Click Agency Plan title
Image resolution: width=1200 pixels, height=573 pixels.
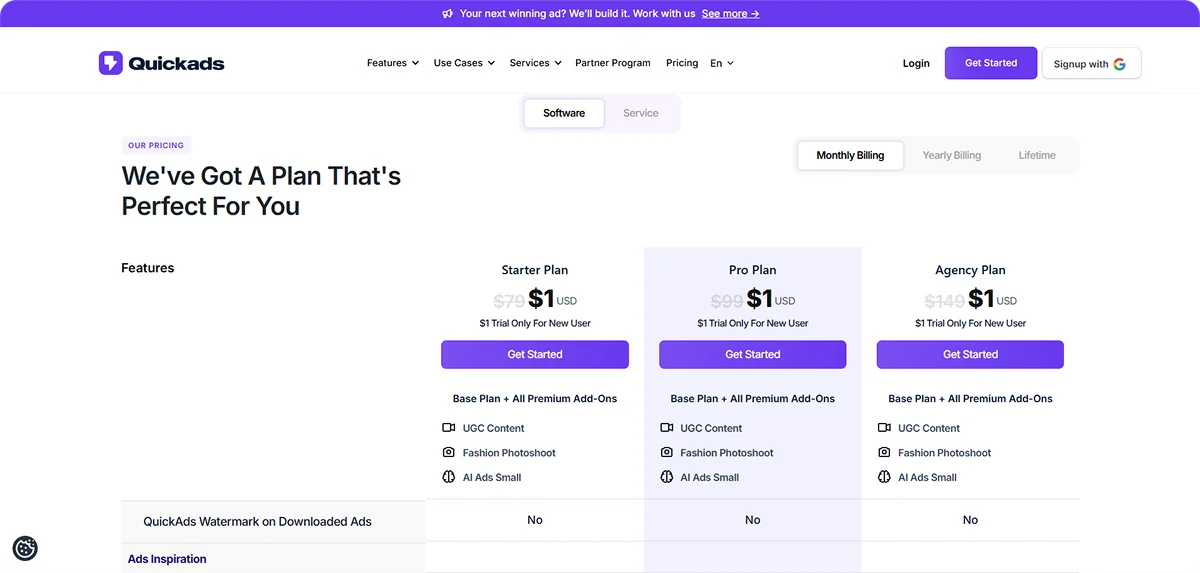(x=970, y=270)
